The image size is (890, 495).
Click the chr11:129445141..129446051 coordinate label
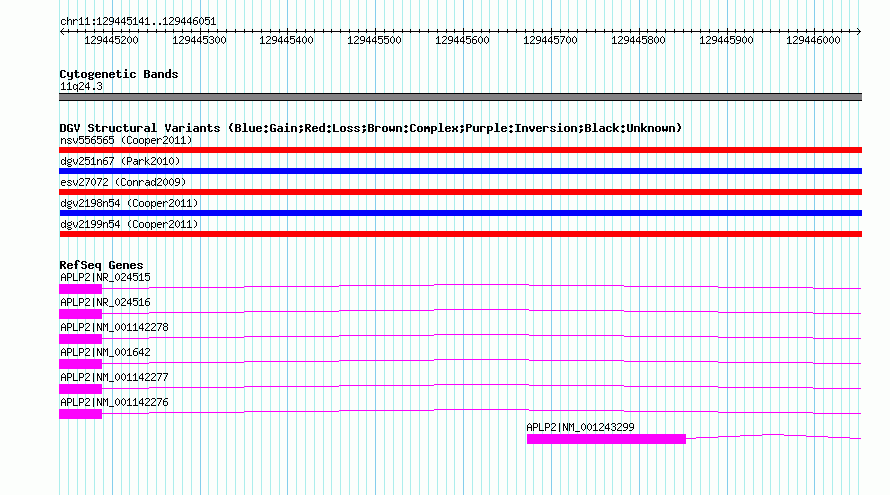coord(138,22)
